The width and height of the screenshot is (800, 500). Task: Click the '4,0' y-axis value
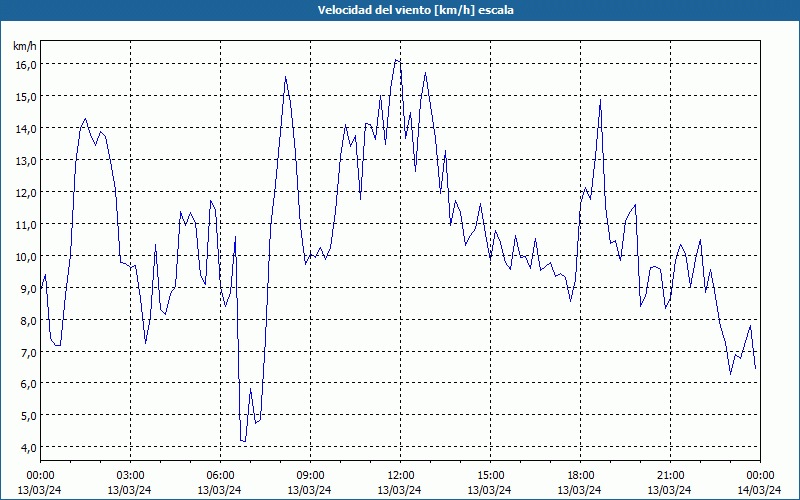click(28, 447)
